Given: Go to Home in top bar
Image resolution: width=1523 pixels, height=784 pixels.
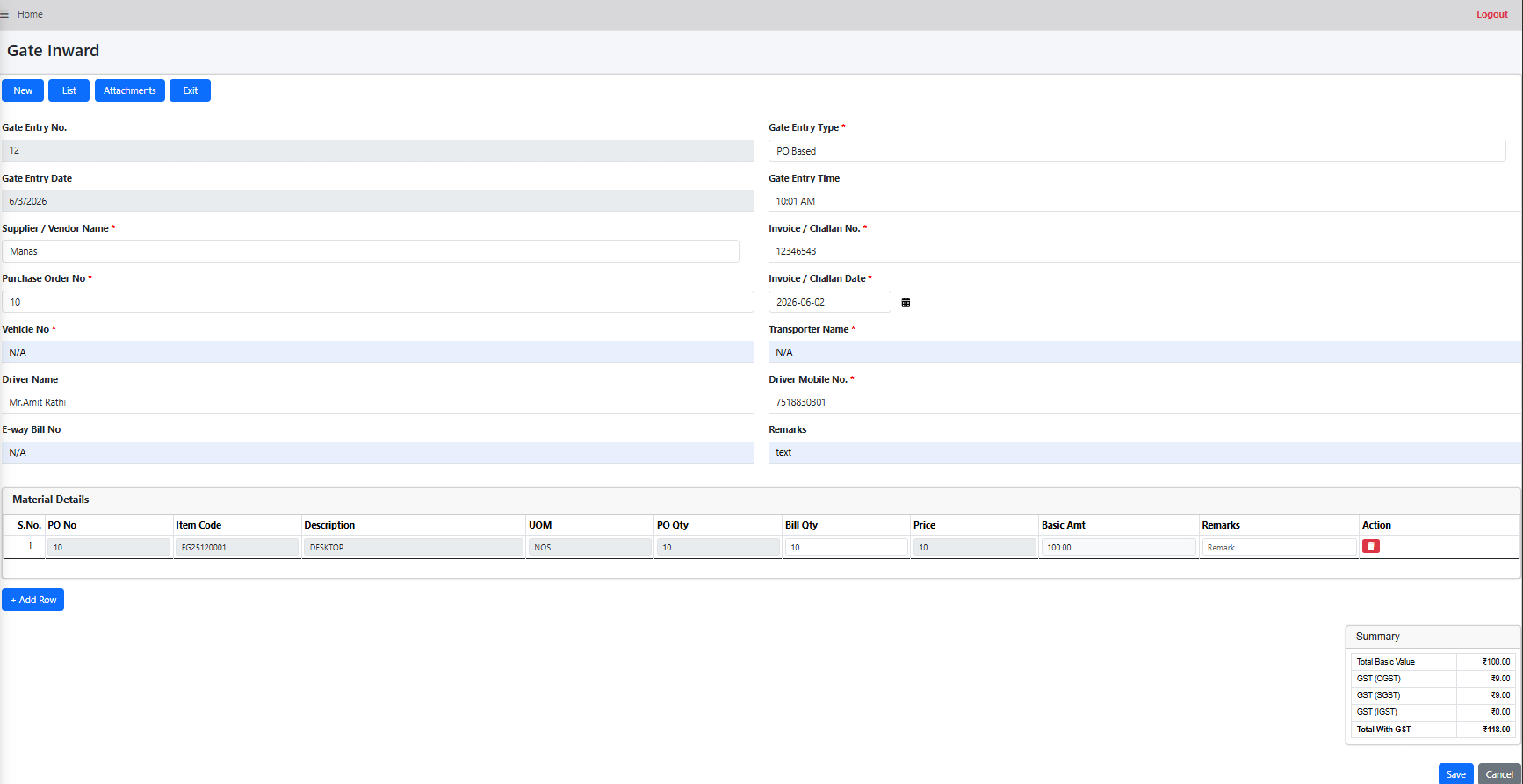Looking at the screenshot, I should pyautogui.click(x=30, y=14).
